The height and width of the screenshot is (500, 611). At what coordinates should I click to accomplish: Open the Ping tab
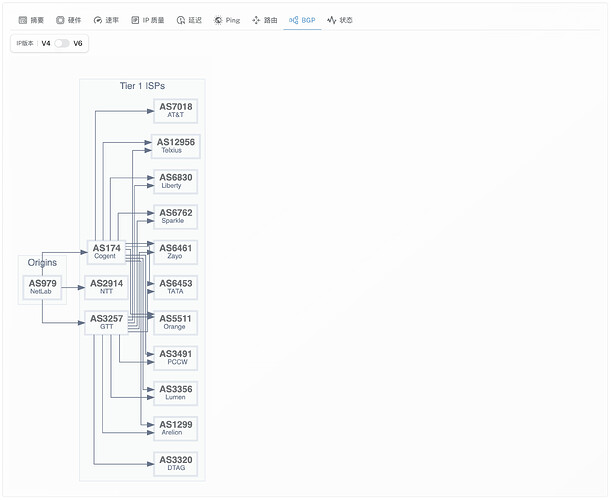(x=227, y=20)
